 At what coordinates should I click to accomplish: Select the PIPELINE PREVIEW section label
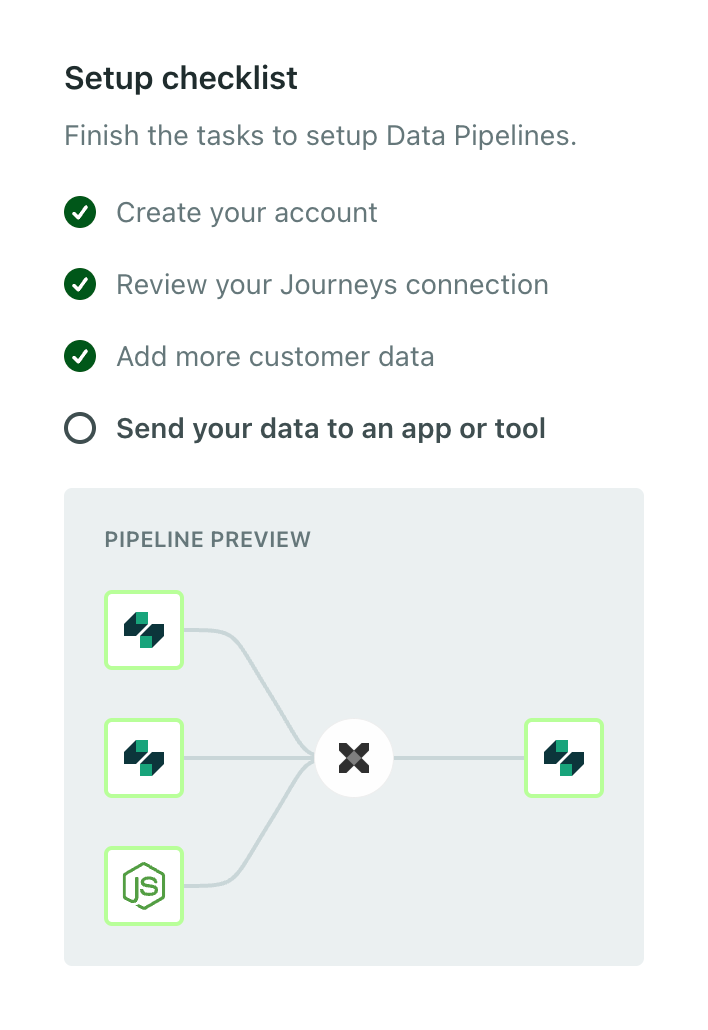207,539
